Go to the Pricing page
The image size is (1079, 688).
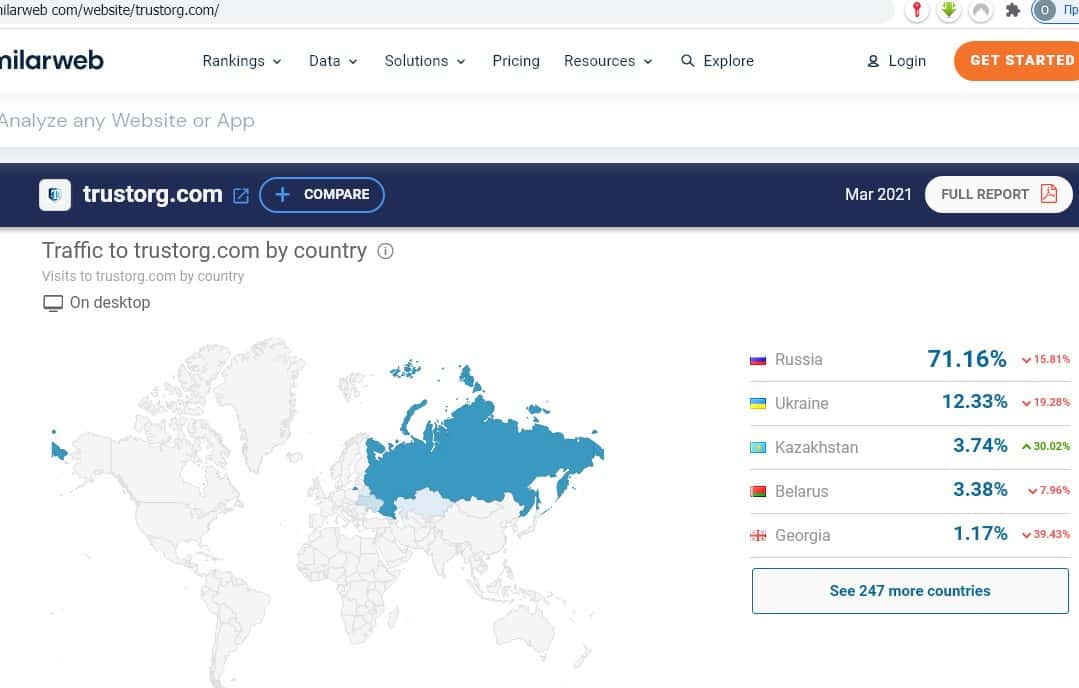[x=516, y=61]
